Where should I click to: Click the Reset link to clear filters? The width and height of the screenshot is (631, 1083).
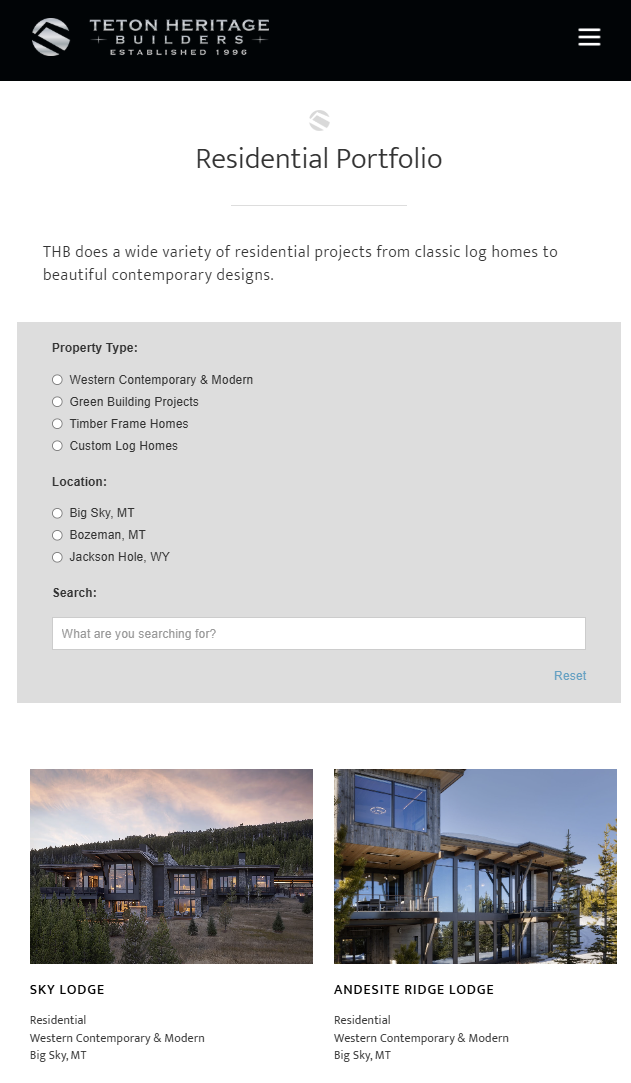pyautogui.click(x=569, y=675)
